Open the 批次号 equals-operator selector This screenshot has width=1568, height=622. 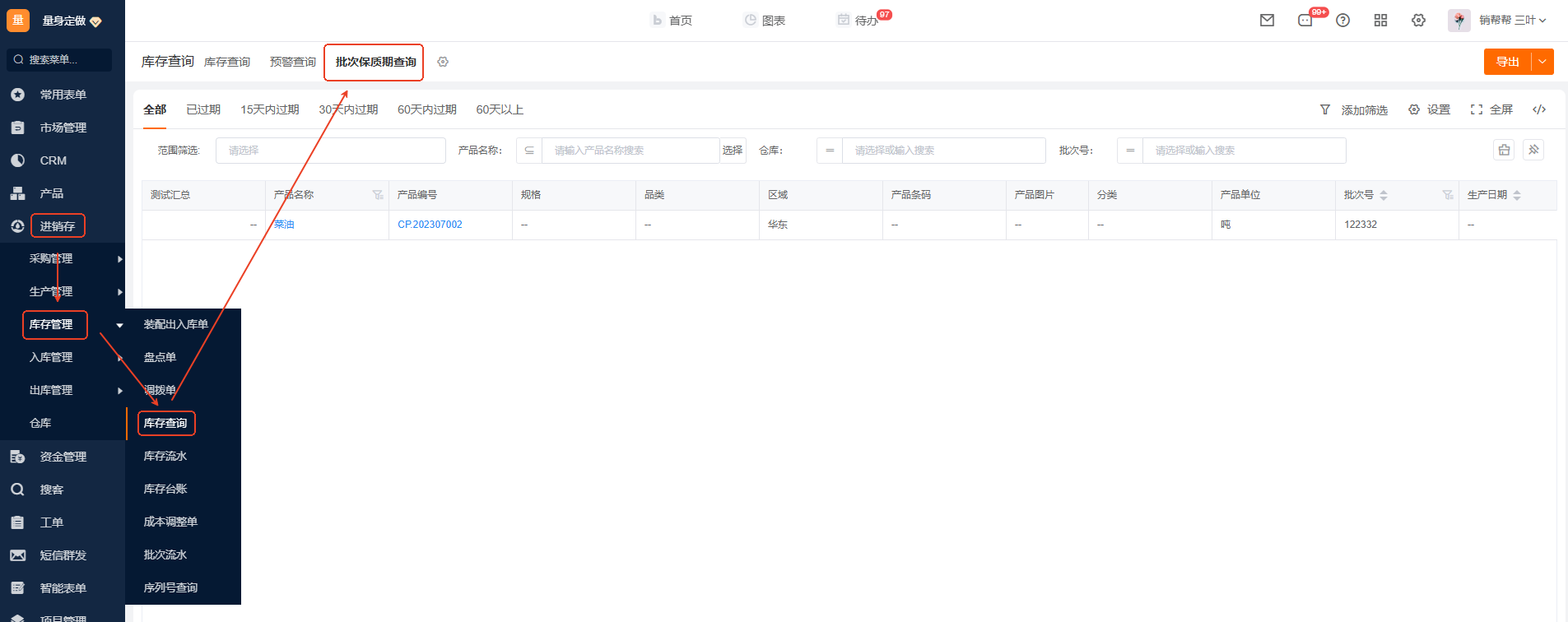[x=1130, y=151]
